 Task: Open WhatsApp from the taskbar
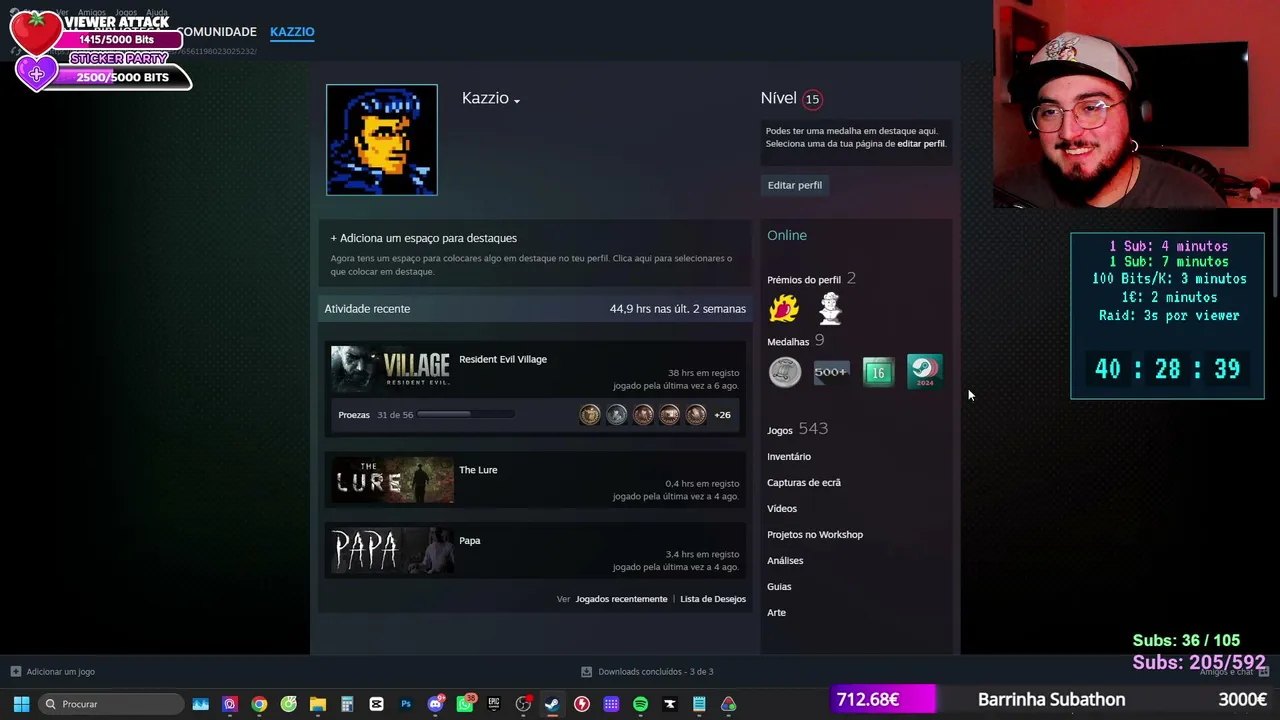pos(465,704)
